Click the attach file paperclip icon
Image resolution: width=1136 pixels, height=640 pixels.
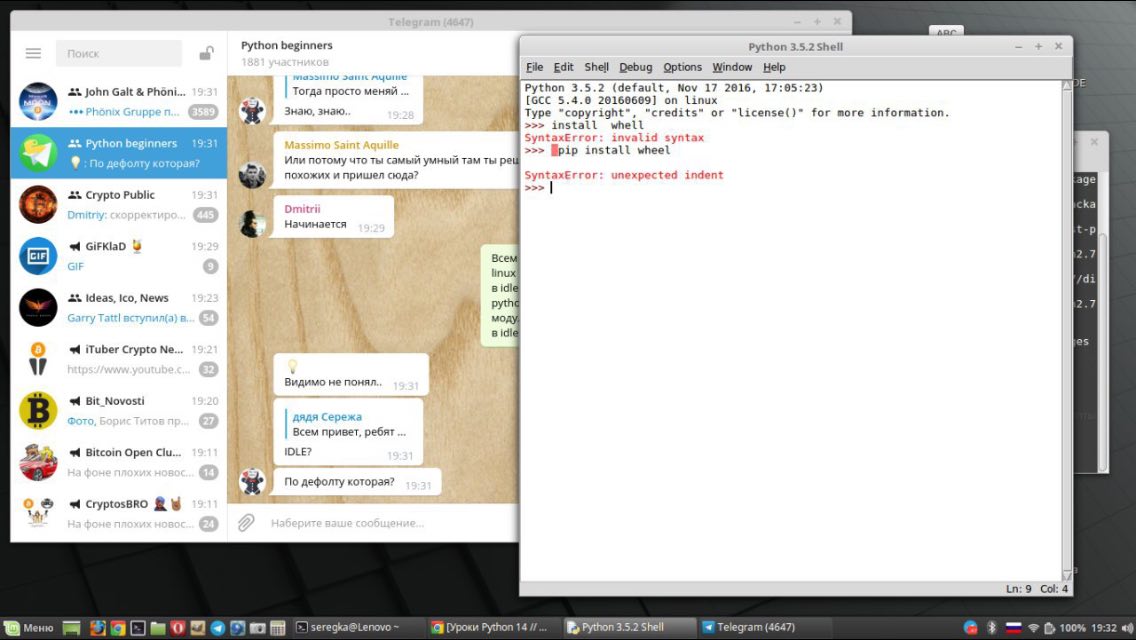tap(246, 523)
